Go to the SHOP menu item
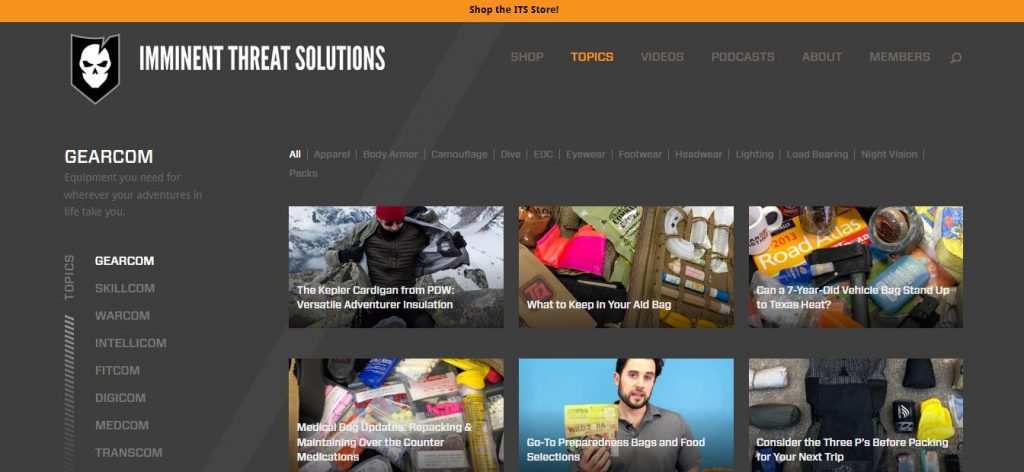The width and height of the screenshot is (1024, 472). click(x=527, y=57)
